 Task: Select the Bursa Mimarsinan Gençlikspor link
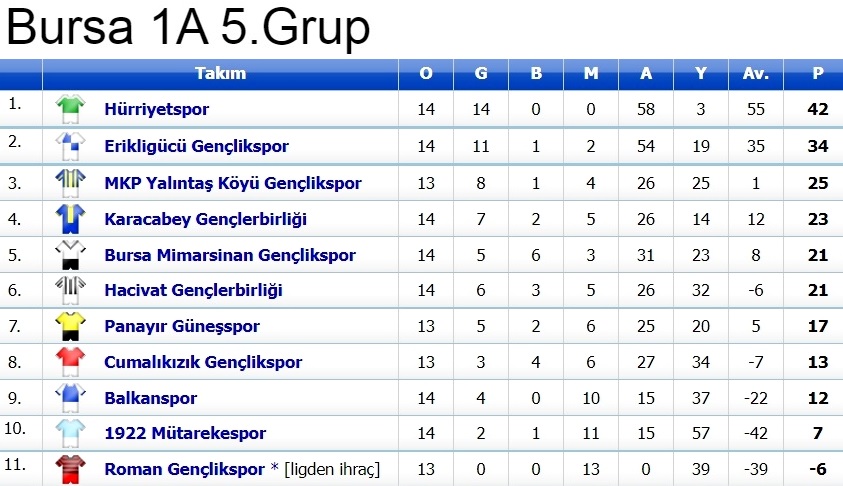coord(230,255)
